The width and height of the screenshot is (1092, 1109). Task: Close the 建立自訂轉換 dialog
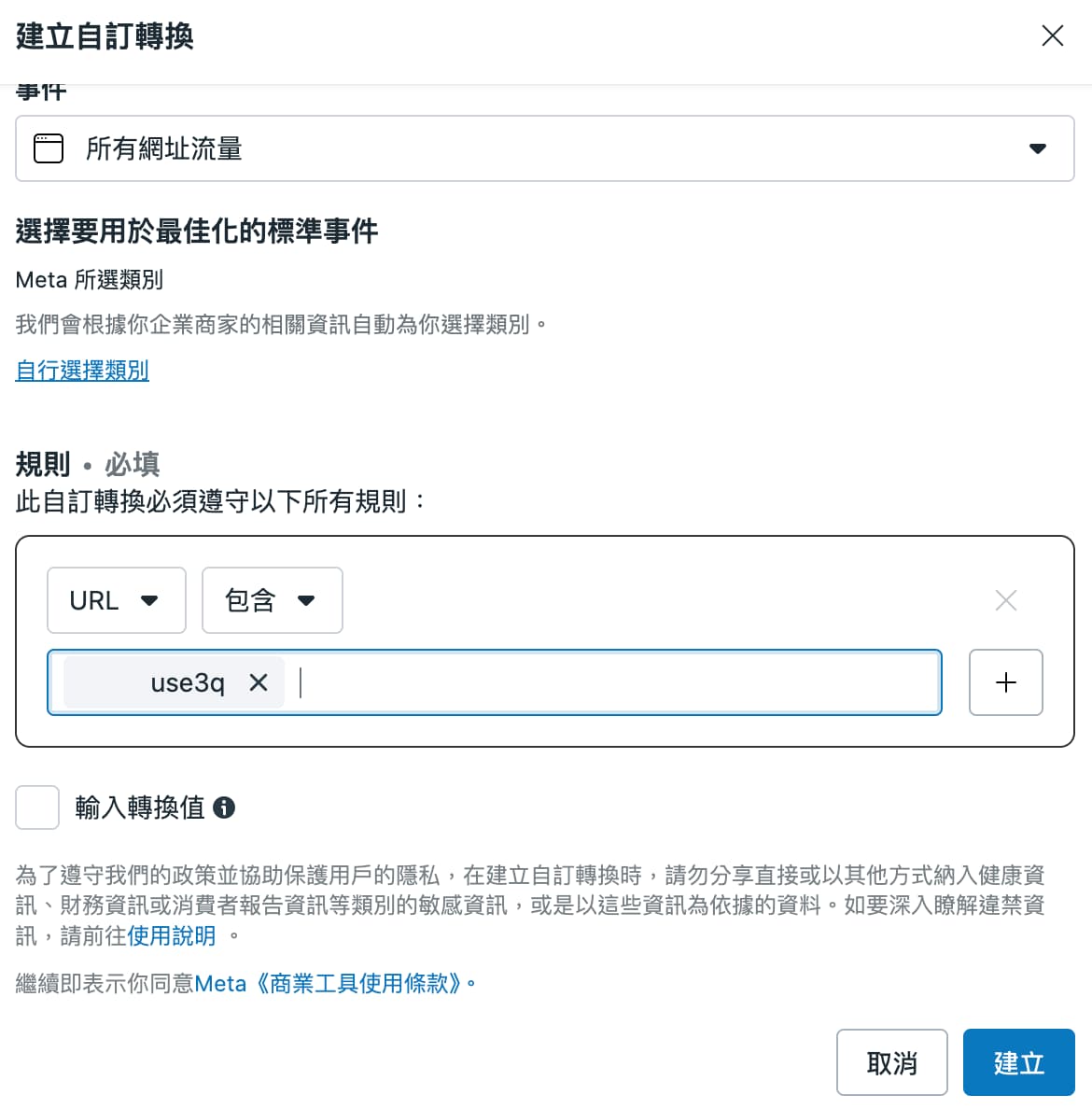coord(1053,35)
